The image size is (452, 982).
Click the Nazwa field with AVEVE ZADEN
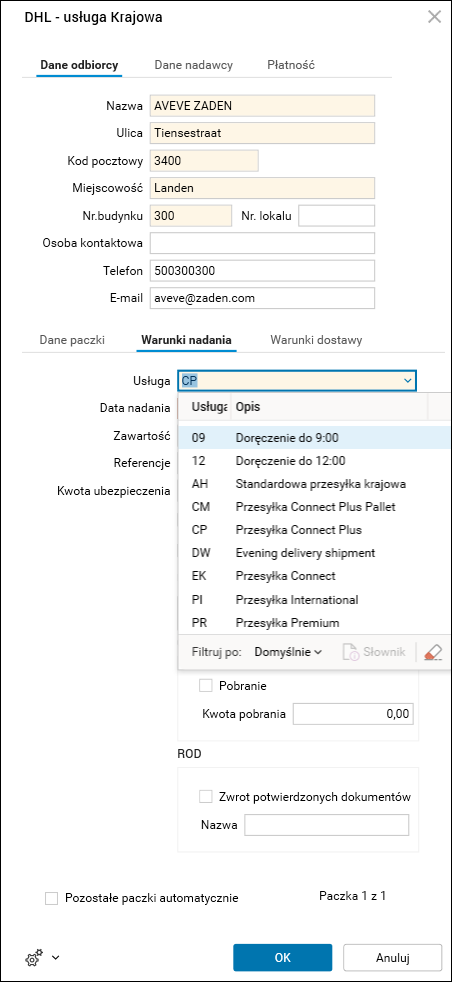click(262, 106)
